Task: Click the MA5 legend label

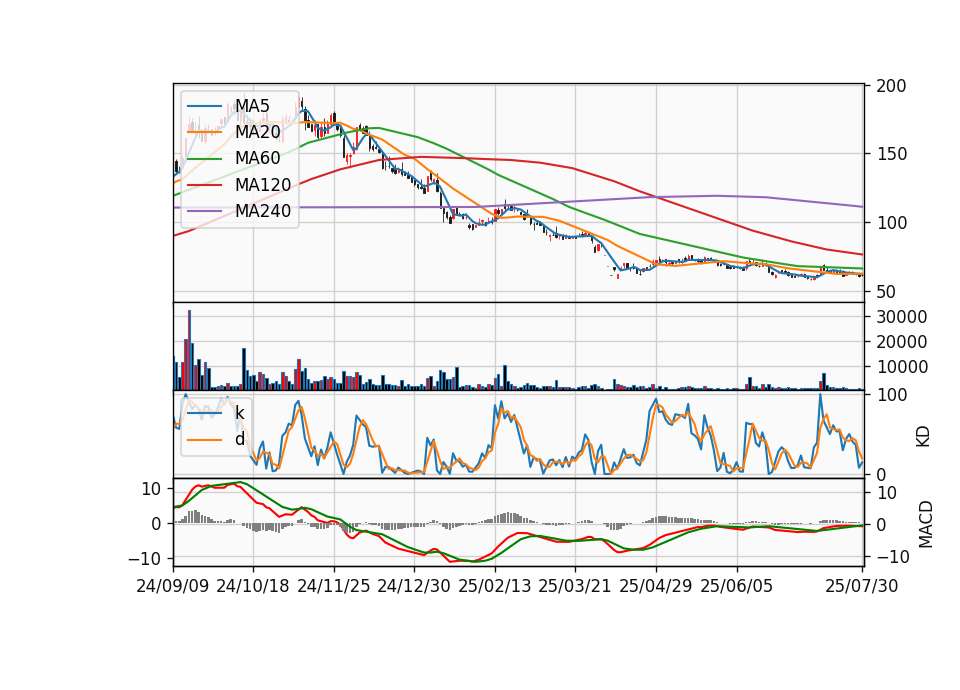Action: [252, 106]
